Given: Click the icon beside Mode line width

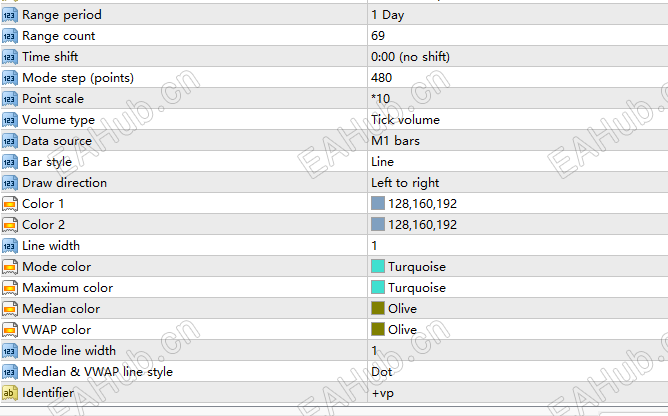Looking at the screenshot, I should click(10, 351).
